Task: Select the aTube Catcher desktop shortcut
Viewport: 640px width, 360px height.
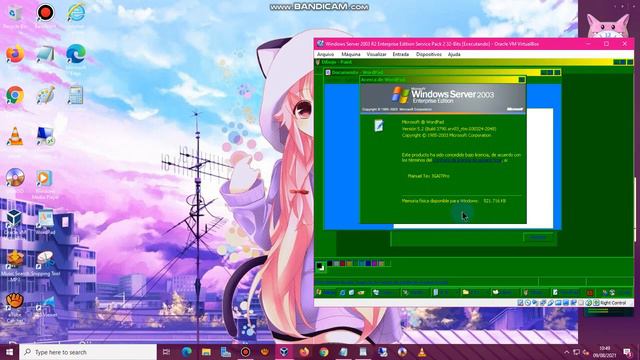Action: point(15,308)
